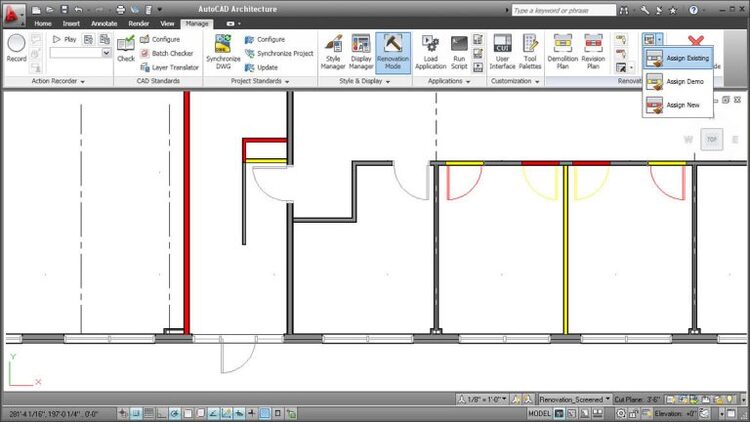The height and width of the screenshot is (422, 750).
Task: Open the 1/8" = 1'-0" scale dropdown
Action: pyautogui.click(x=482, y=399)
